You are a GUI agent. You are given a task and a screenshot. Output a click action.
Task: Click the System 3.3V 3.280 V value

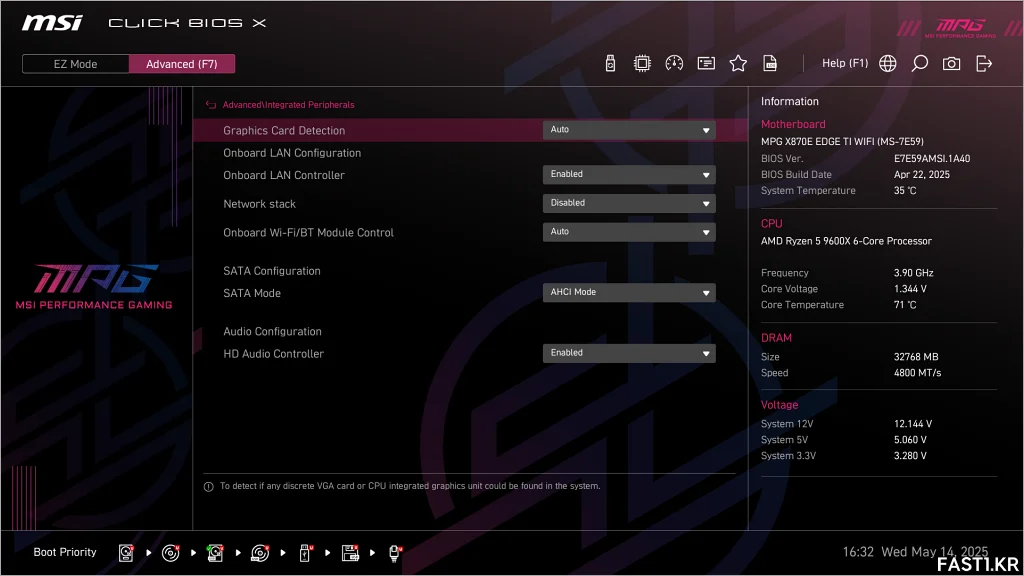click(910, 456)
